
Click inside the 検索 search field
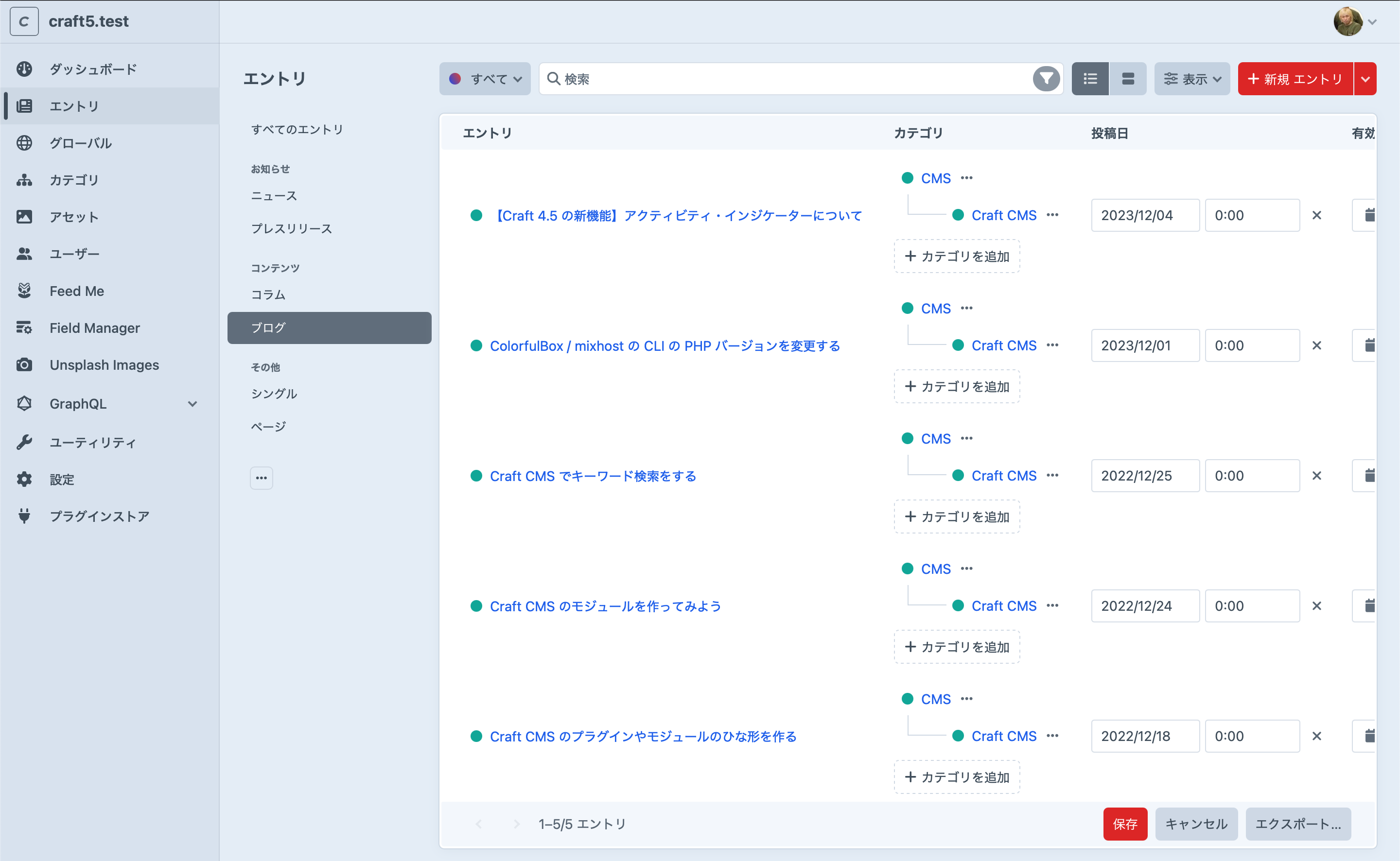tap(740, 79)
